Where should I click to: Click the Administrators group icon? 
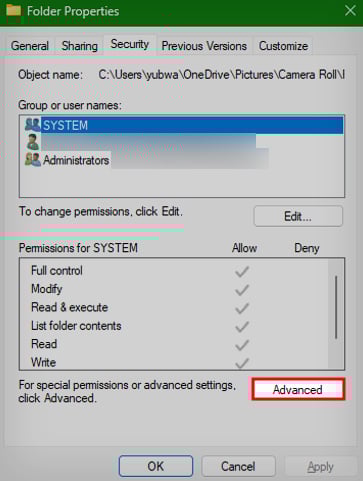[33, 160]
